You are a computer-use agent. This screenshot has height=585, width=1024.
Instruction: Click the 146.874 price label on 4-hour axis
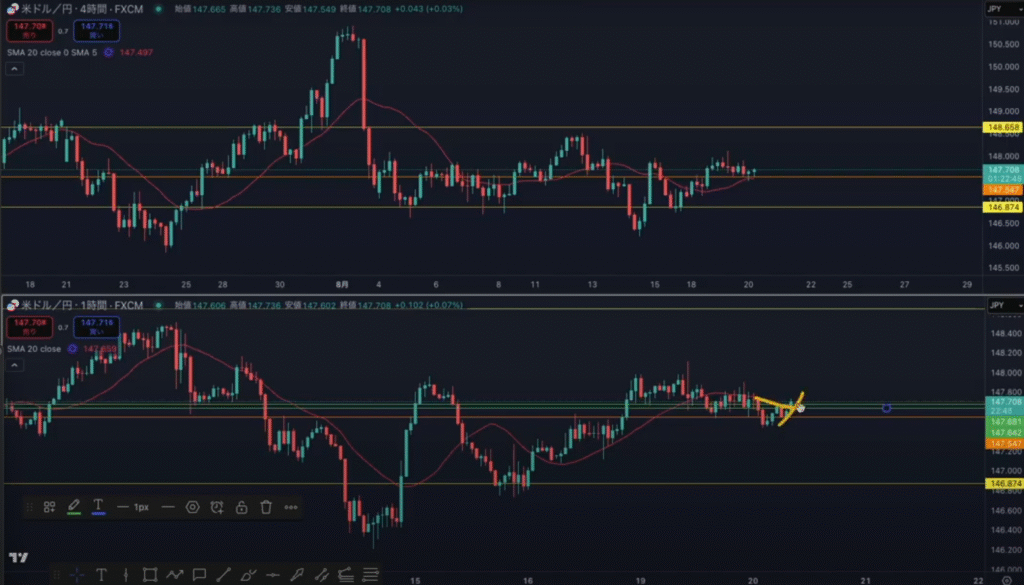pos(1003,208)
